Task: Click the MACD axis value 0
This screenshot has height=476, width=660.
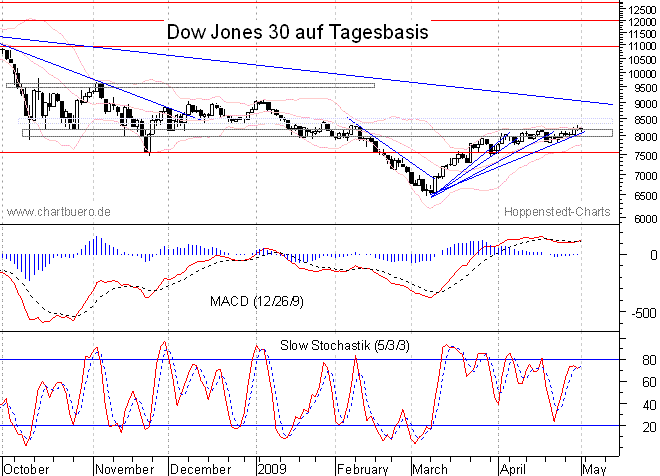Action: pyautogui.click(x=653, y=255)
